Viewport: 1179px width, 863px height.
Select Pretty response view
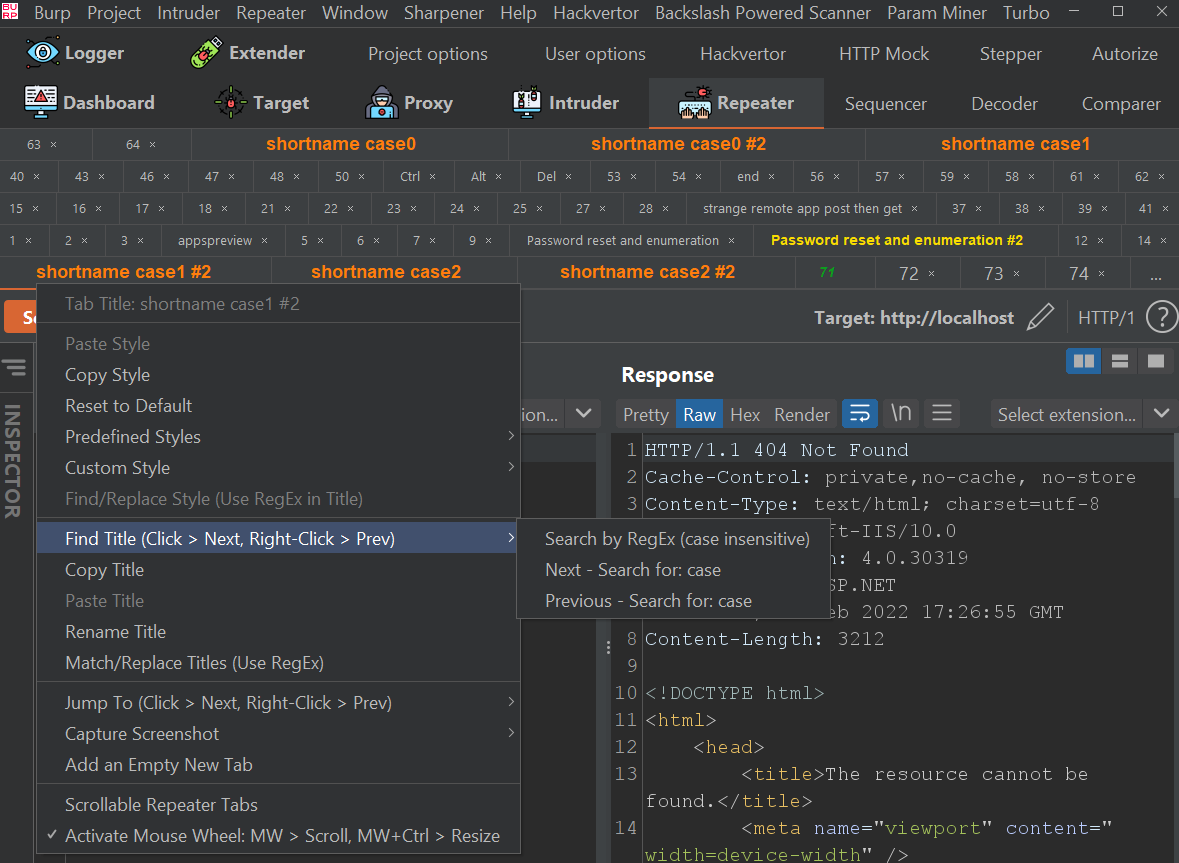(x=645, y=414)
